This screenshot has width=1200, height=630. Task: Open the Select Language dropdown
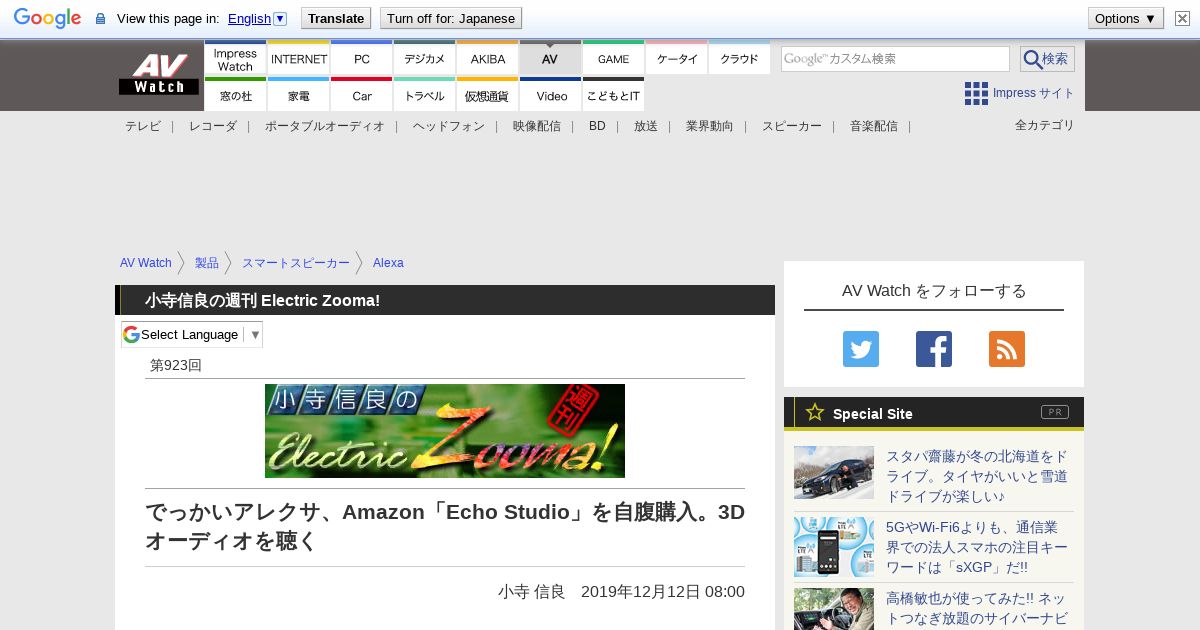pos(192,334)
